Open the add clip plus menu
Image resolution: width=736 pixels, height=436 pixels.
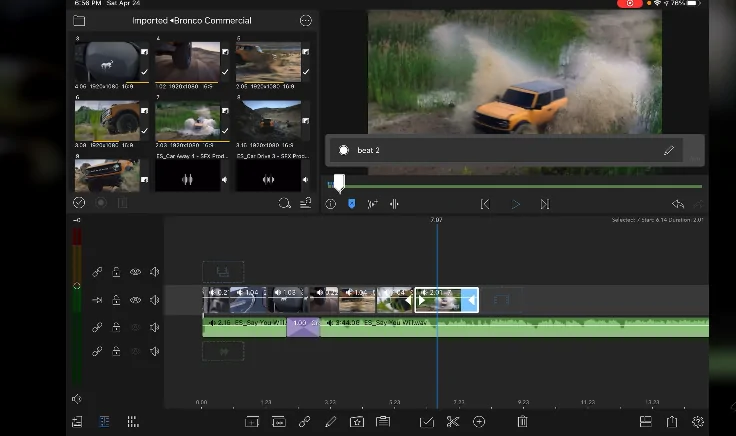[479, 422]
